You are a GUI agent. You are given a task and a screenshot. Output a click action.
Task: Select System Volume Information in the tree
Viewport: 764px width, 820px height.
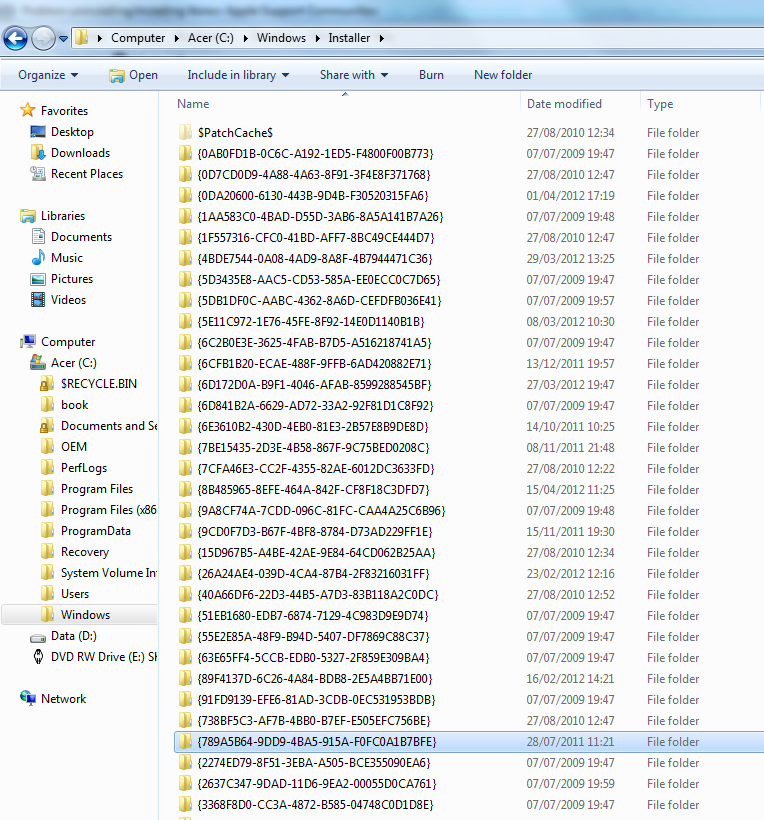tap(109, 573)
